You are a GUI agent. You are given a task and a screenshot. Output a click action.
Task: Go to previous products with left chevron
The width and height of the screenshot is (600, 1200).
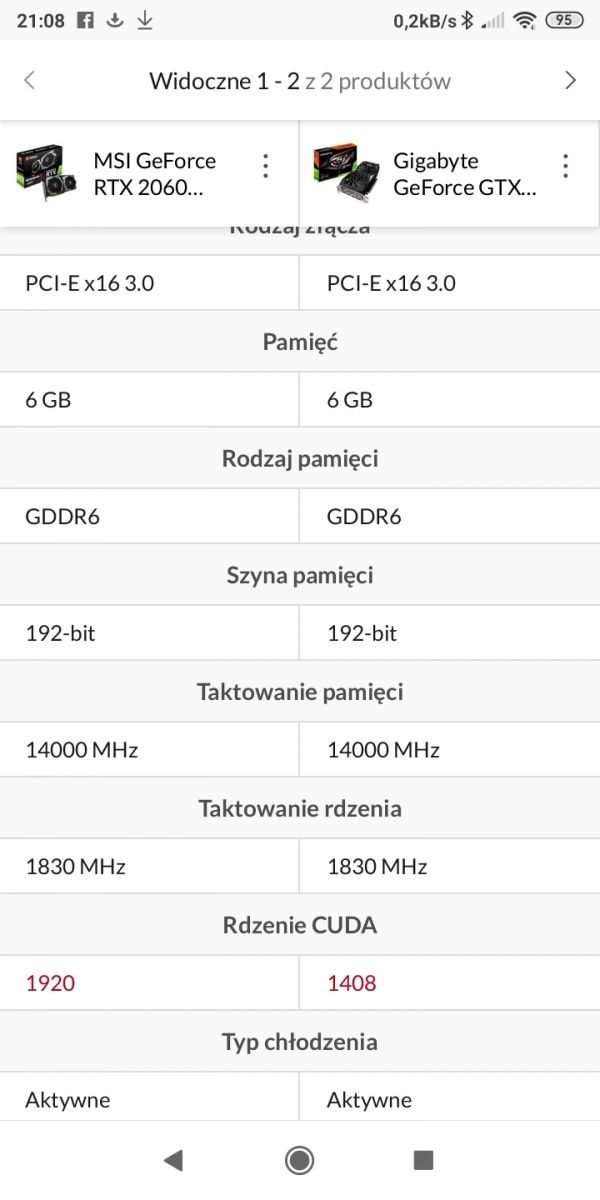pyautogui.click(x=30, y=81)
